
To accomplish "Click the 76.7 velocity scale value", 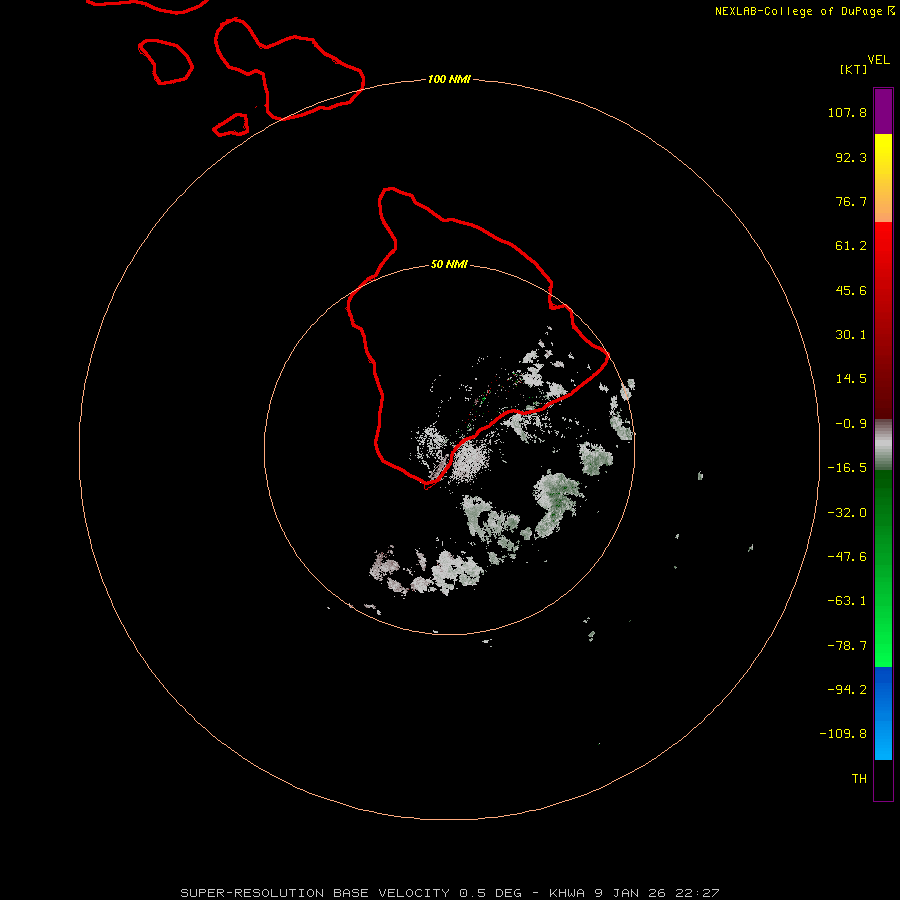I will click(851, 201).
